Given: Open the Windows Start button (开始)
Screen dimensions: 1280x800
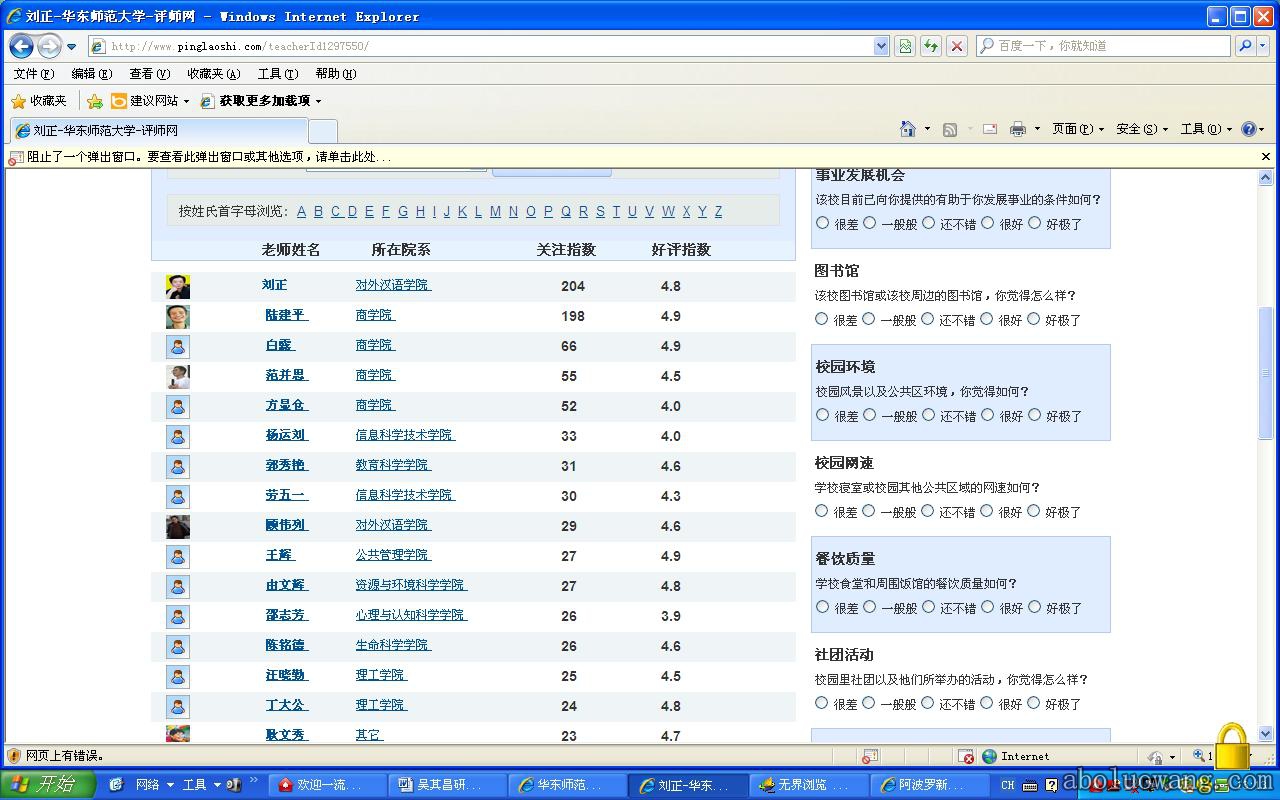Looking at the screenshot, I should pos(48,785).
